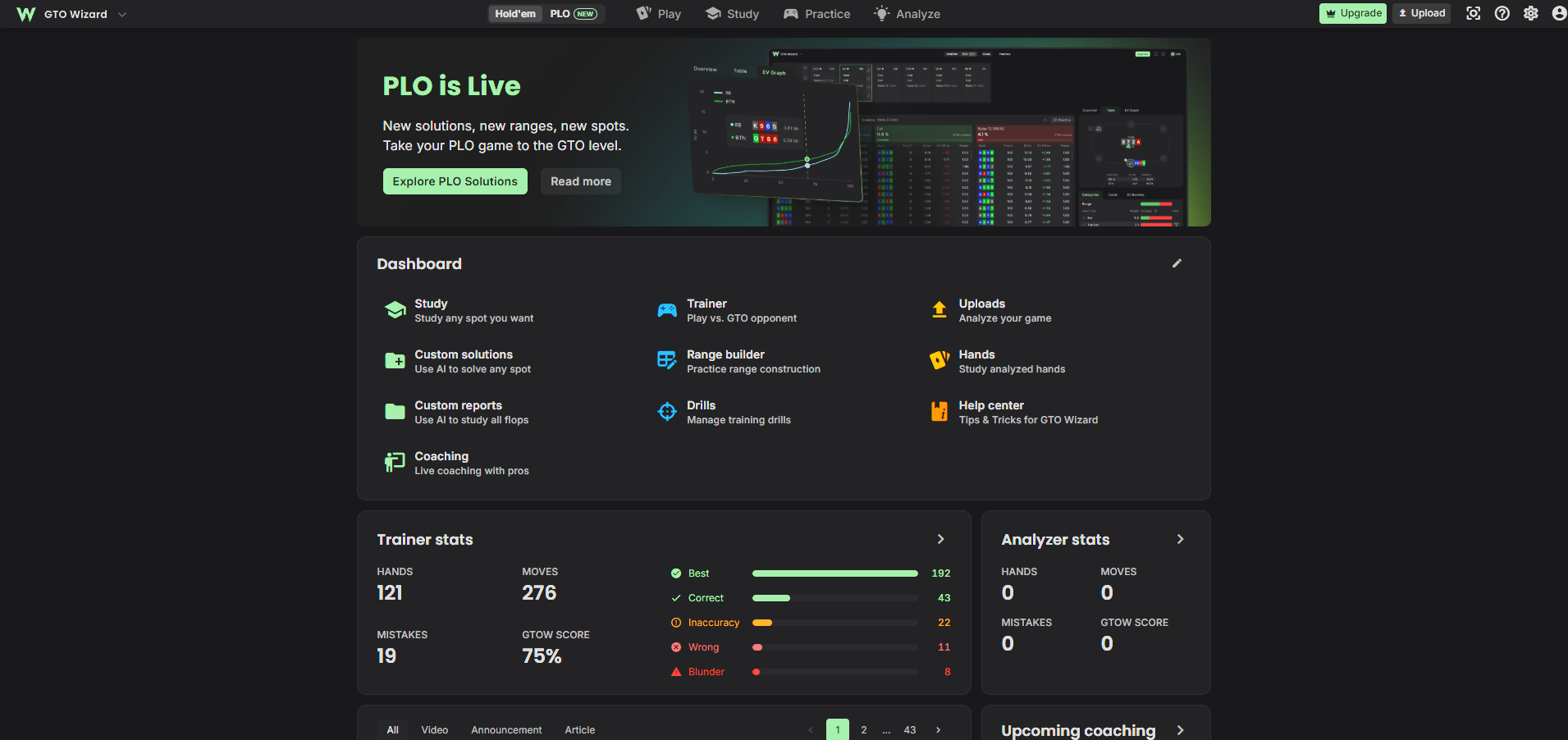Click the Correct moves progress bar

tap(835, 598)
